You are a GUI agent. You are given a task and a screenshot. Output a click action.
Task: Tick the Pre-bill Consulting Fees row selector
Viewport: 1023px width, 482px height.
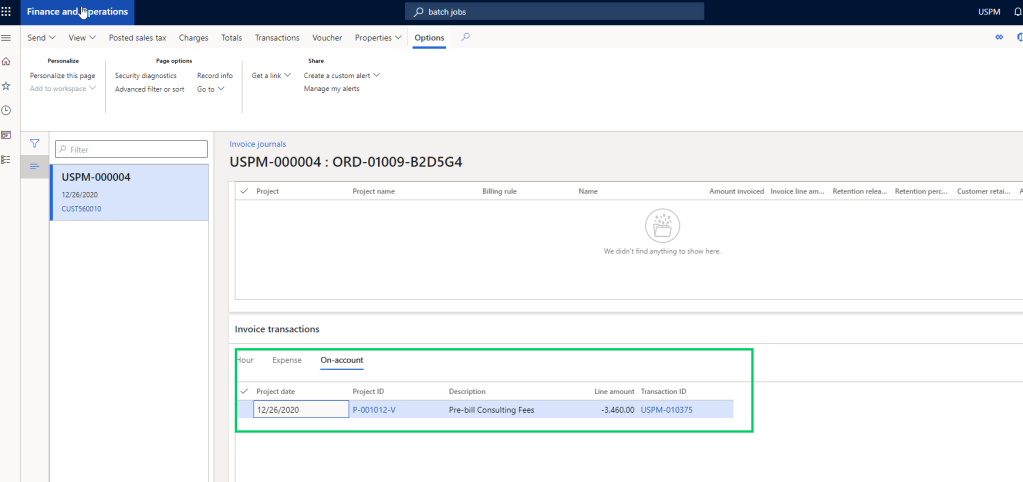click(x=243, y=409)
